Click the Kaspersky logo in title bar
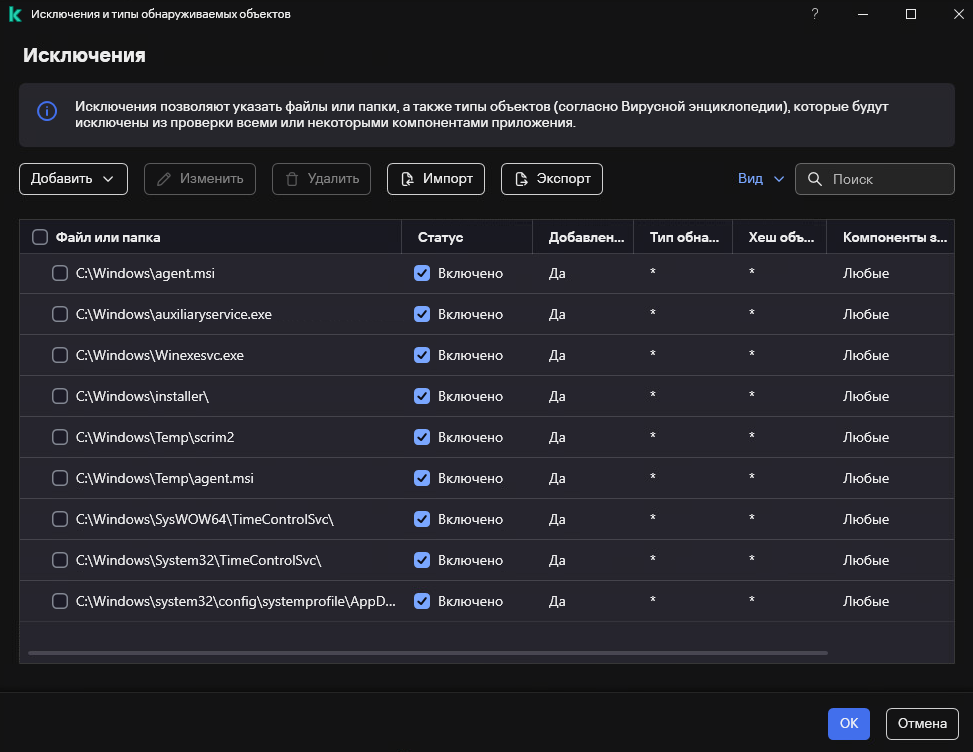This screenshot has height=752, width=973. click(15, 14)
